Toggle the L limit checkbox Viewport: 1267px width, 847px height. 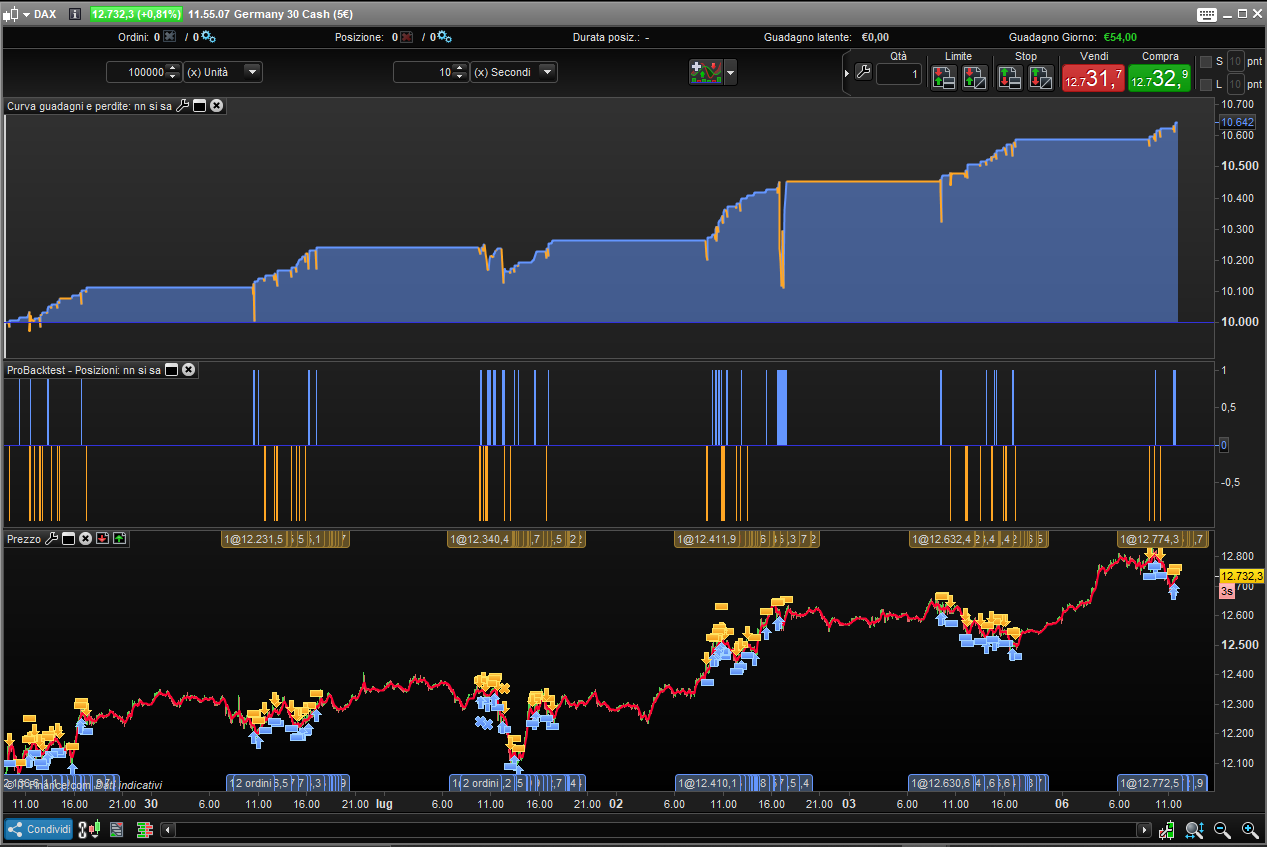coord(1205,85)
